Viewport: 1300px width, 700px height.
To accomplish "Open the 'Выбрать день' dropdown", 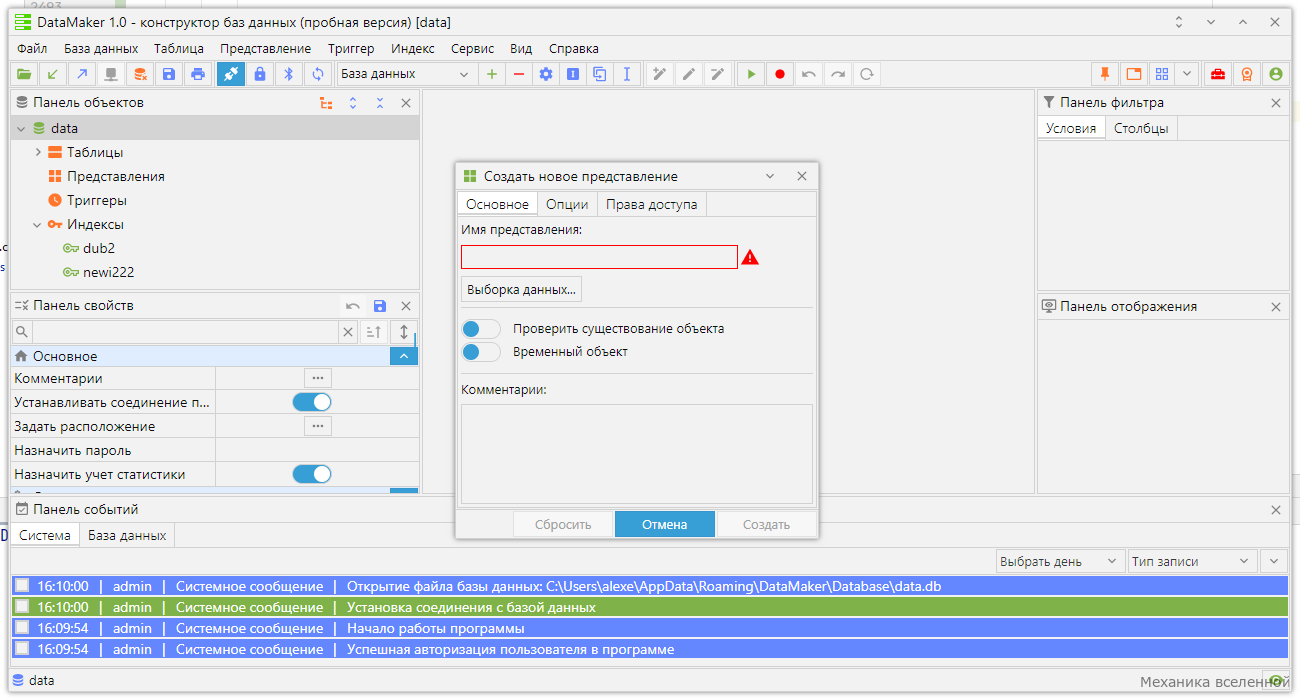I will click(1060, 561).
